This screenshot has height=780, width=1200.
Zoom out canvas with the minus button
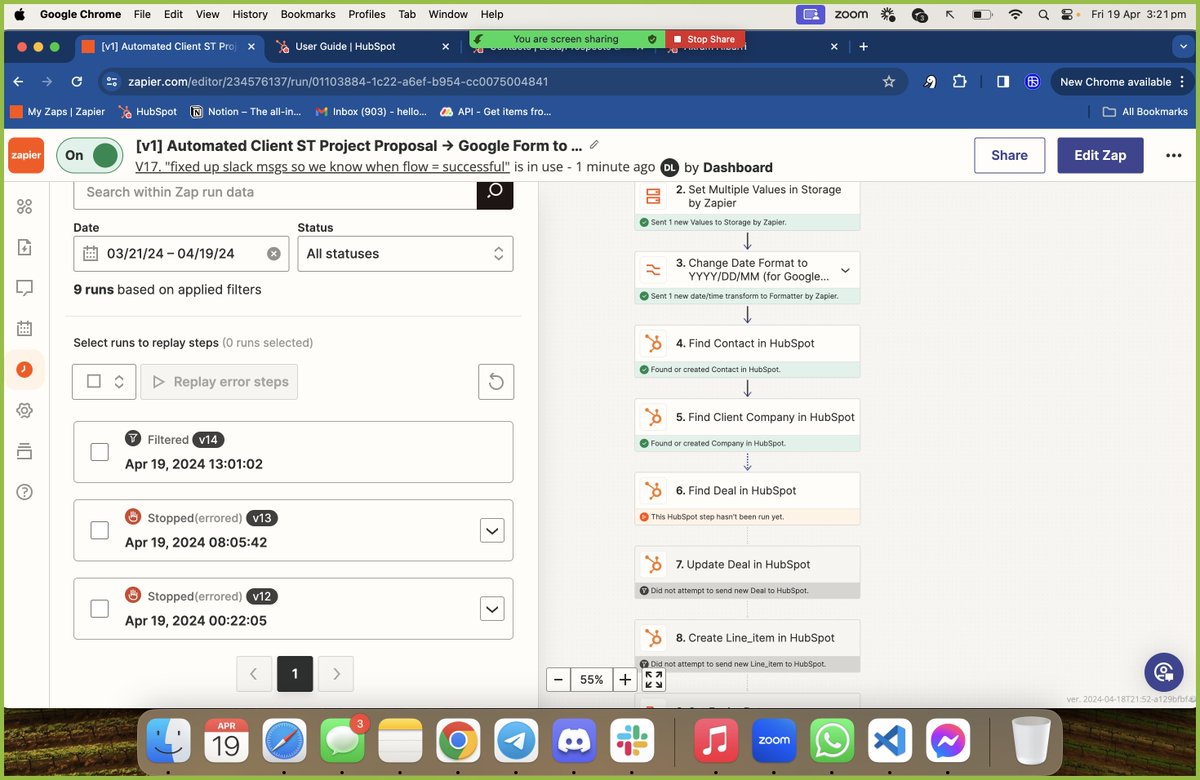559,680
